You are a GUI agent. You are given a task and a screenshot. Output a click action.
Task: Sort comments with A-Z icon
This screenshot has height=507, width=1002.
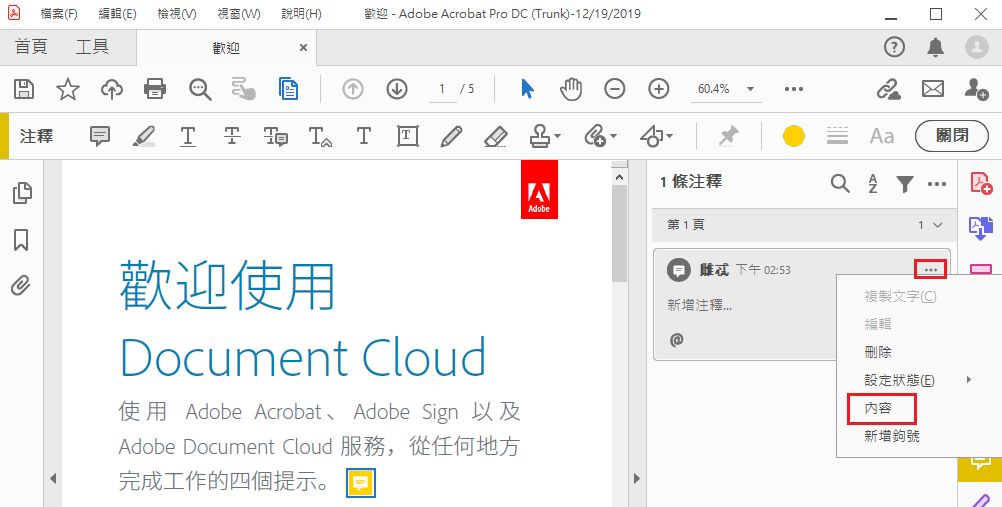873,184
